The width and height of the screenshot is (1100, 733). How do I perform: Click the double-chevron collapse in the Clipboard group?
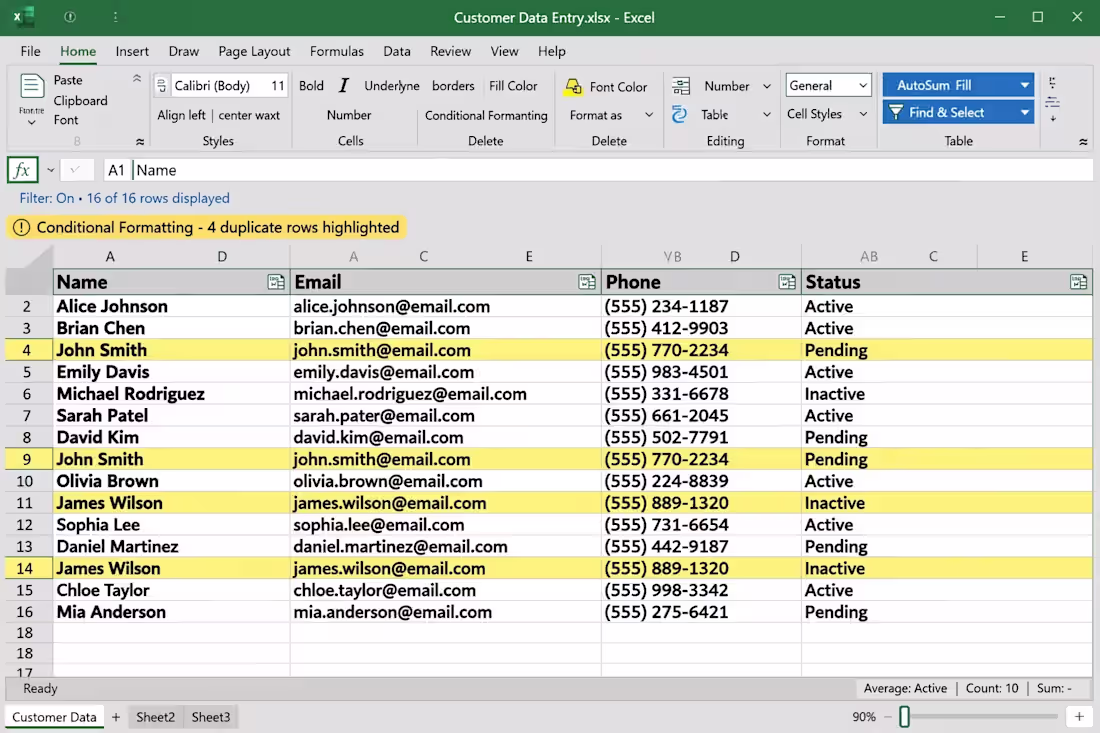point(137,79)
